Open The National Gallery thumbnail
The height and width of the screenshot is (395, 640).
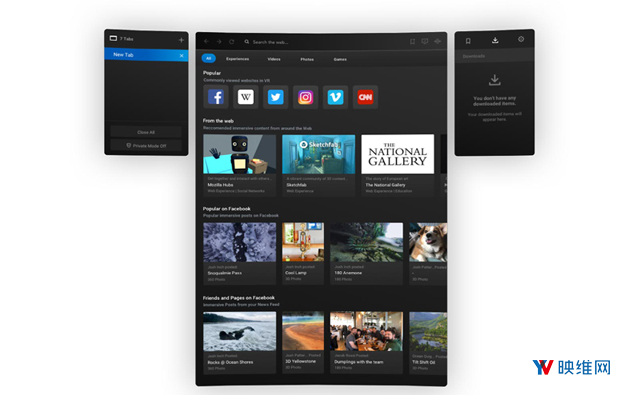pyautogui.click(x=398, y=154)
